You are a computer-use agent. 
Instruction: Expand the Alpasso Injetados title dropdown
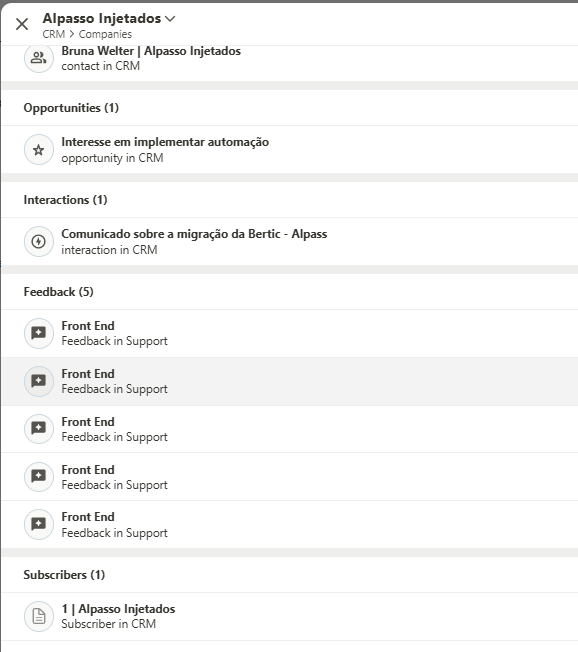(x=170, y=19)
